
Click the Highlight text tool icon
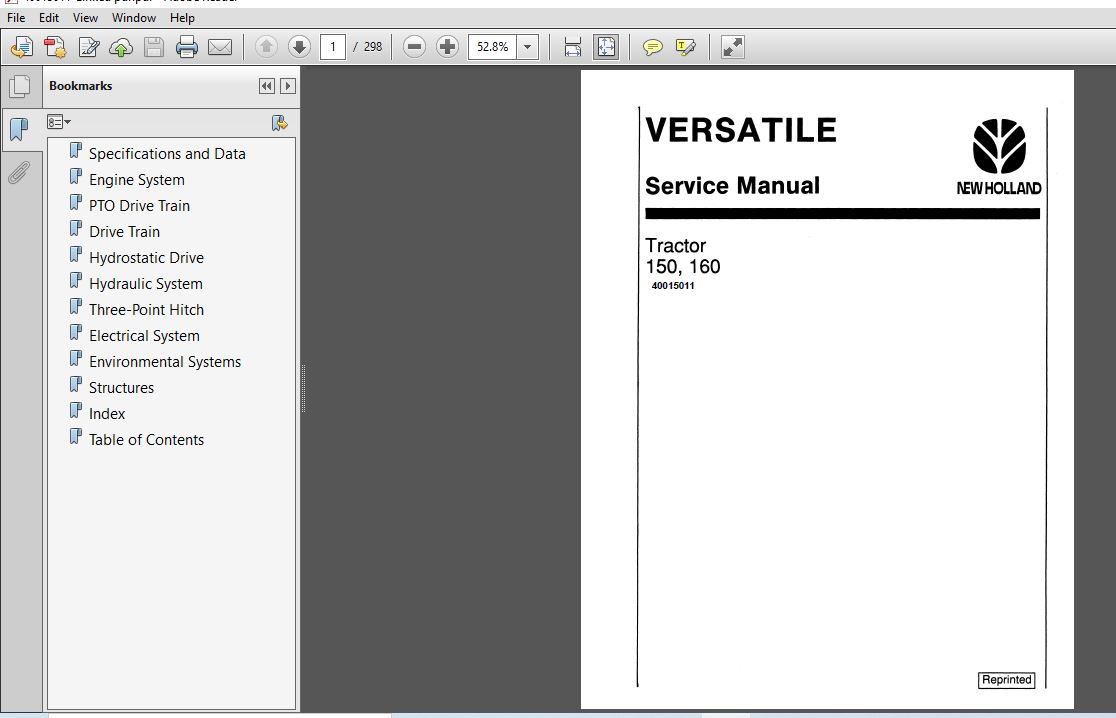[x=685, y=47]
